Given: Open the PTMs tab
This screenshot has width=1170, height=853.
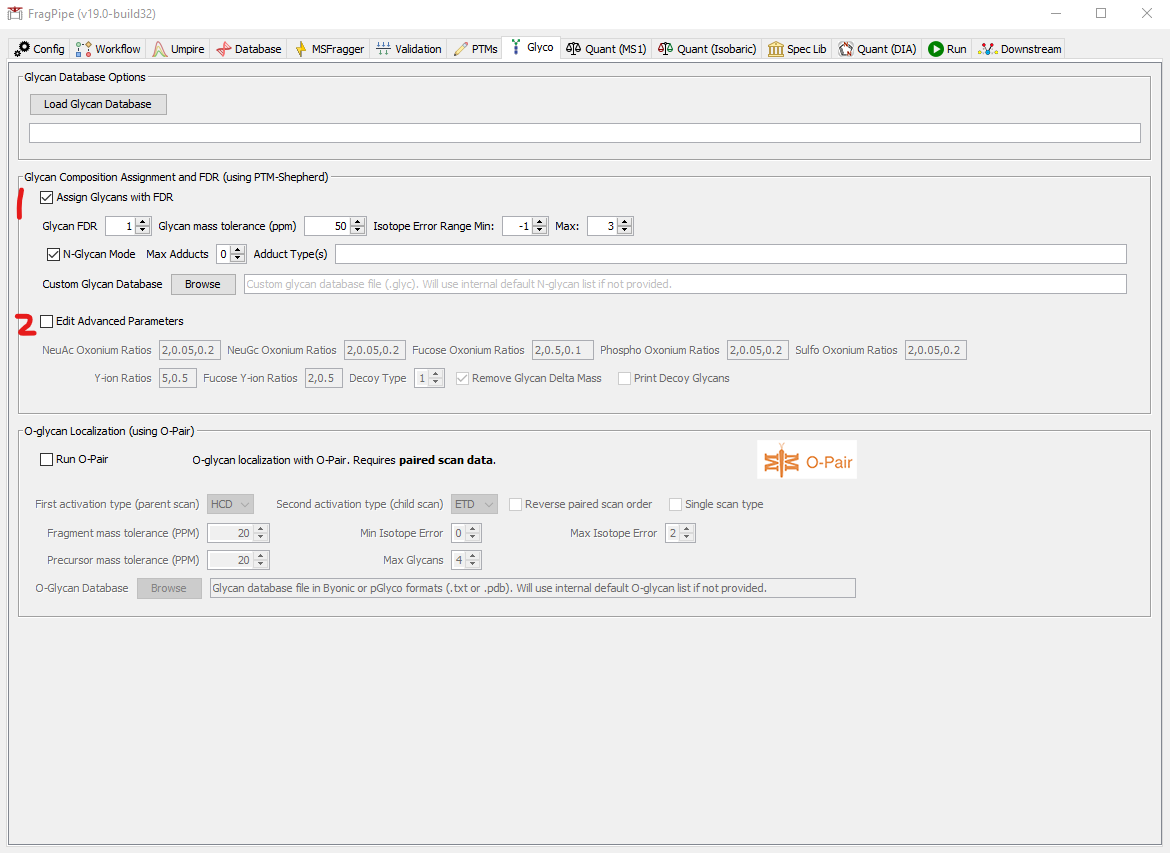Looking at the screenshot, I should tap(475, 49).
